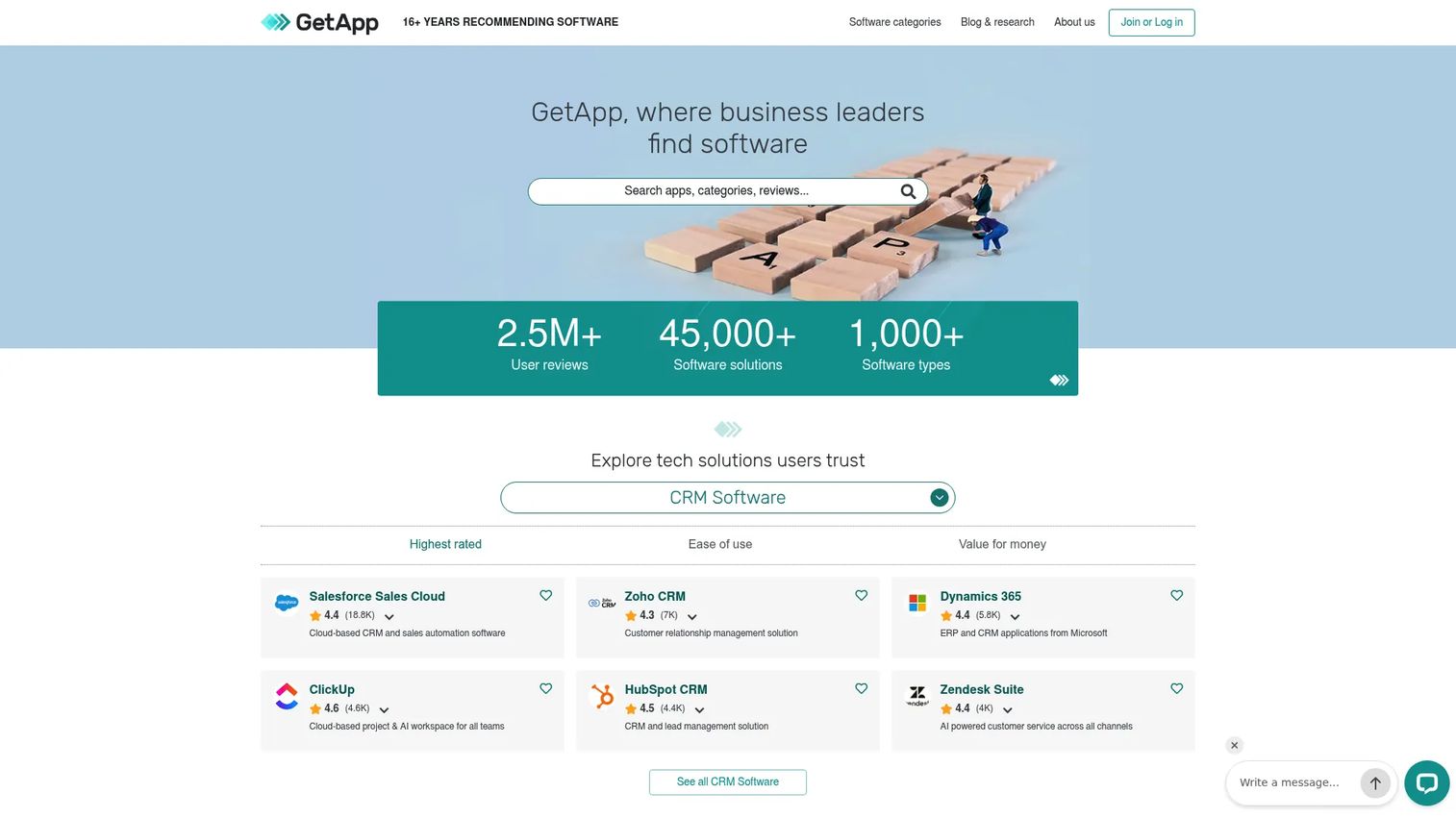Click the Zoho CRM logo
Image resolution: width=1456 pixels, height=818 pixels.
click(x=602, y=603)
